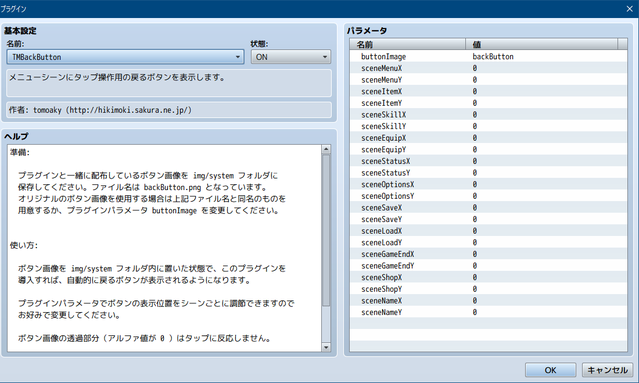
Task: Click the 値 column header
Action: (x=541, y=44)
